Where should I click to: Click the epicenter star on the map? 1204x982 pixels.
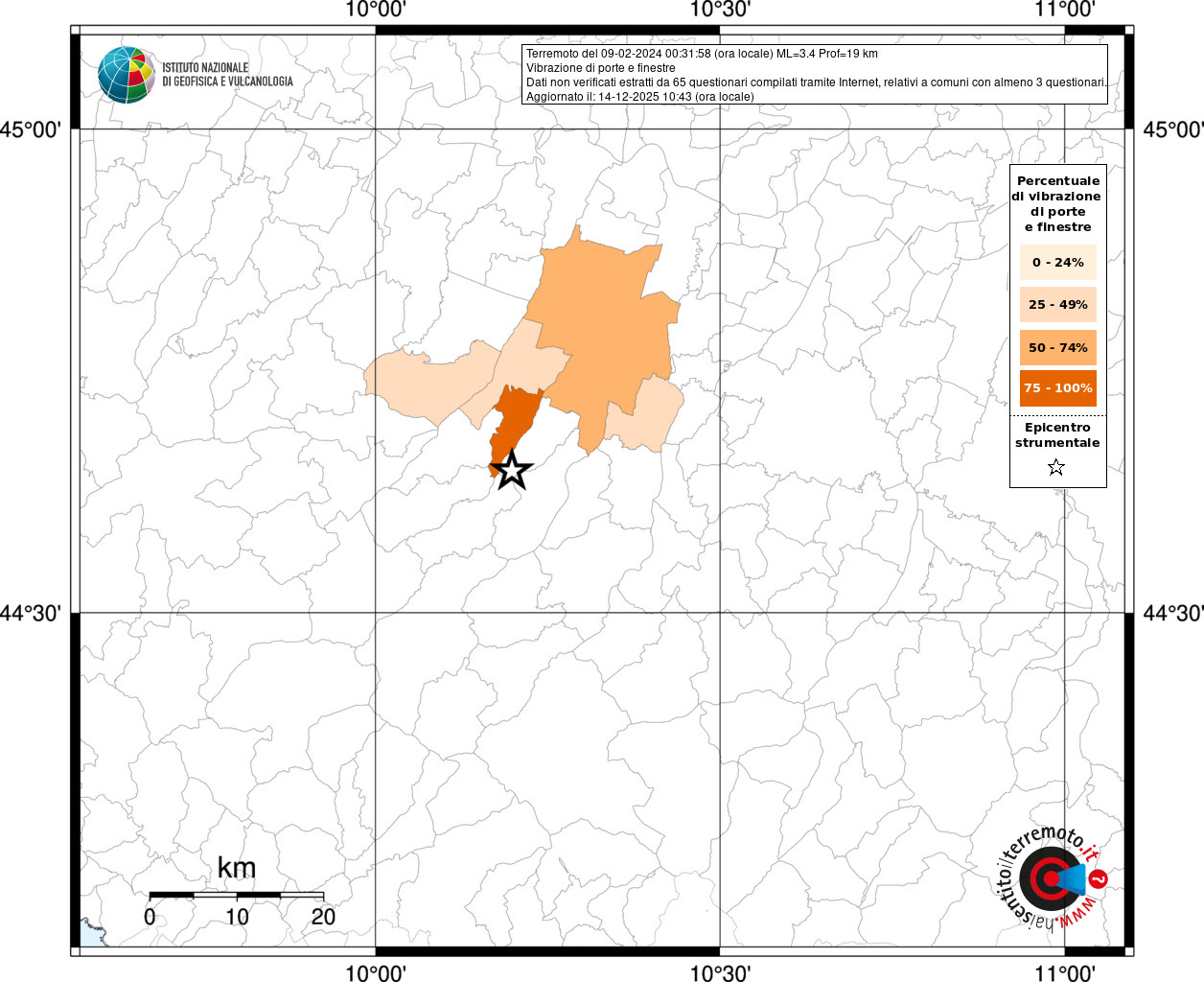512,470
